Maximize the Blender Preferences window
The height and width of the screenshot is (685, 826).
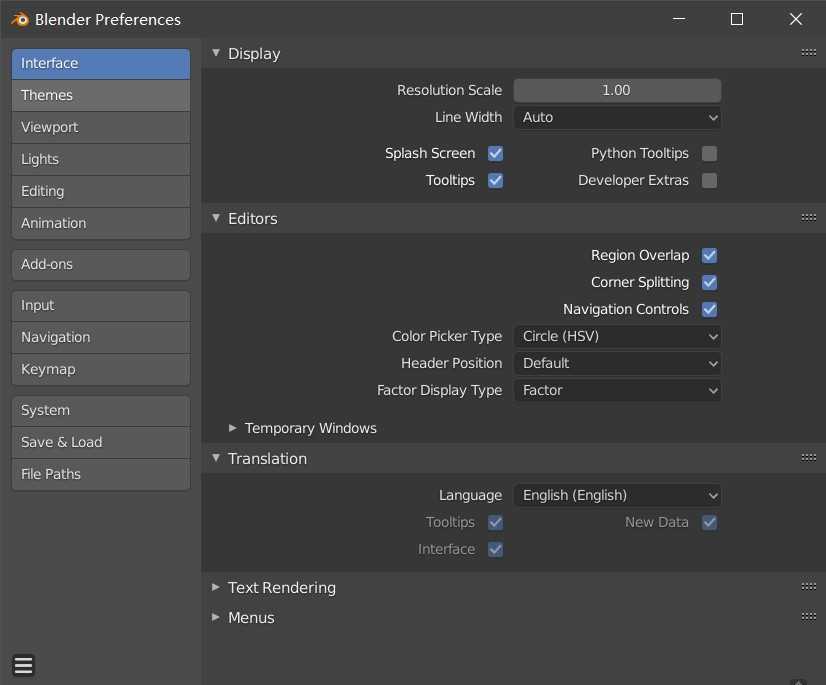click(x=737, y=19)
